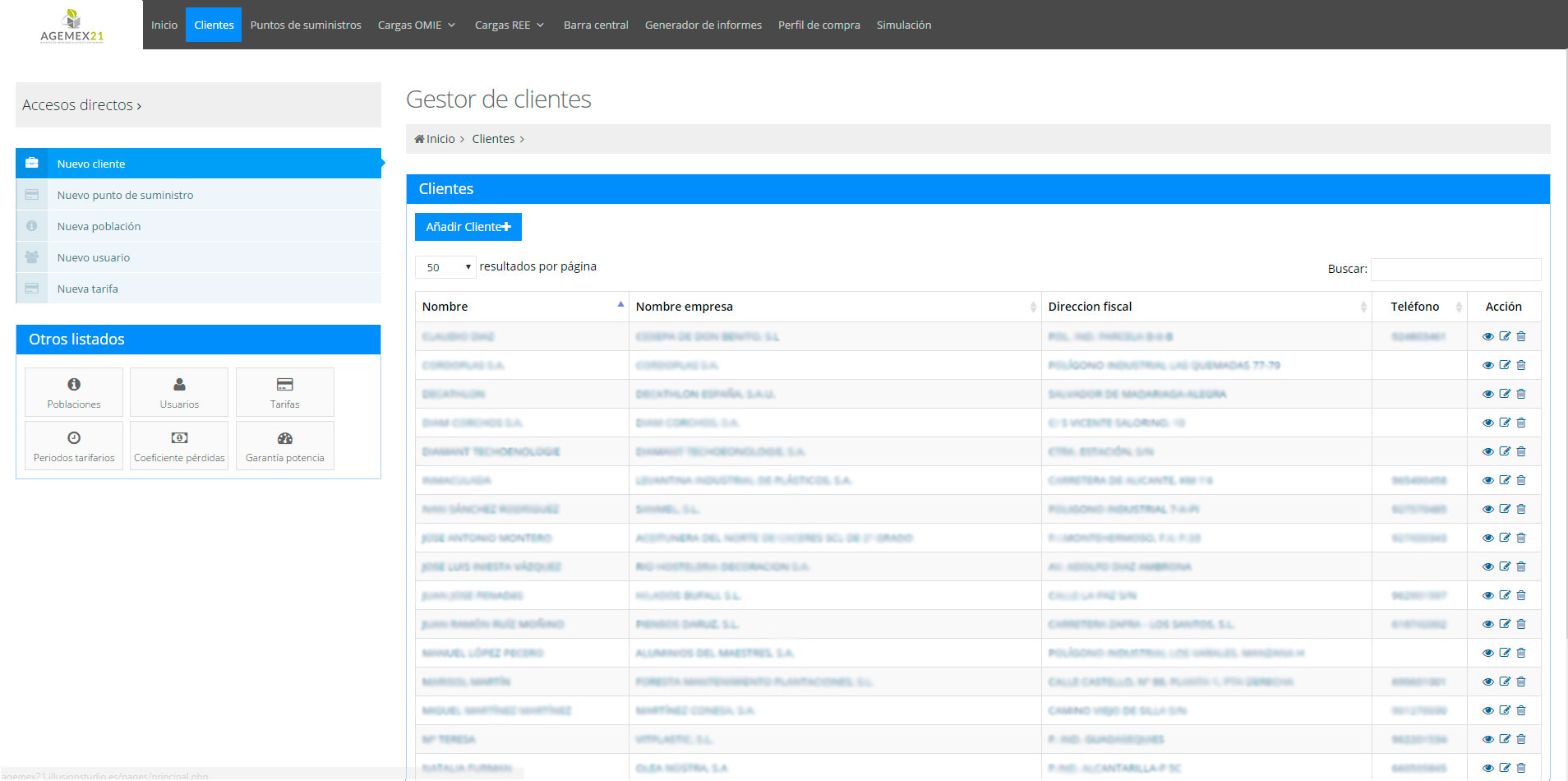Go to Puntos de suministros menu item

[x=306, y=25]
